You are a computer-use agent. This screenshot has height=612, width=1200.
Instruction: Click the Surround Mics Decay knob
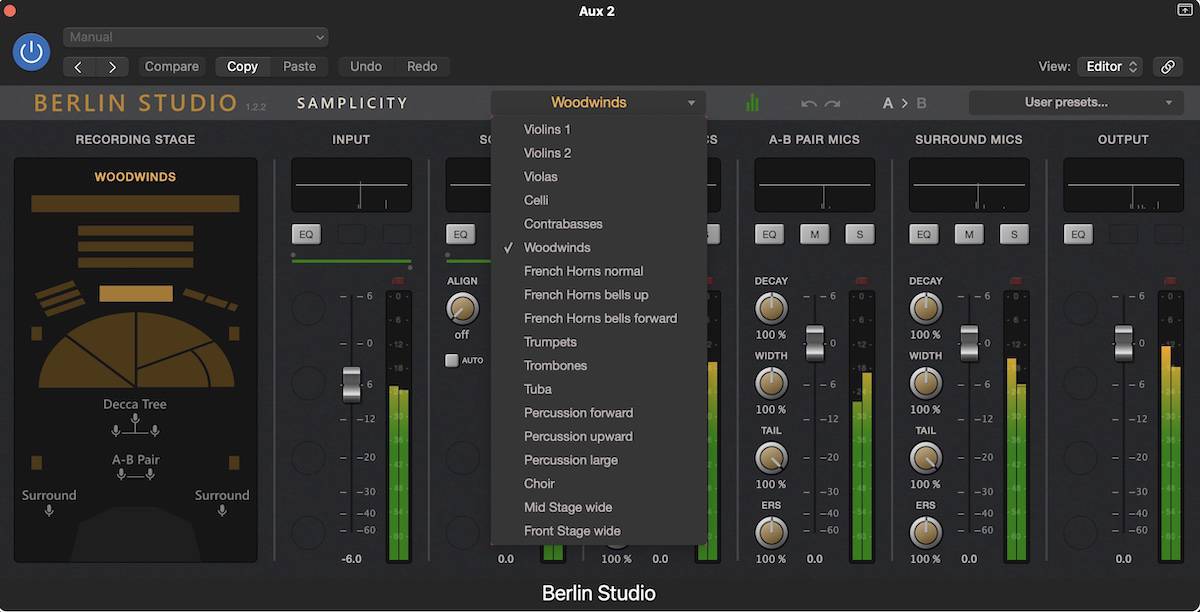[926, 308]
